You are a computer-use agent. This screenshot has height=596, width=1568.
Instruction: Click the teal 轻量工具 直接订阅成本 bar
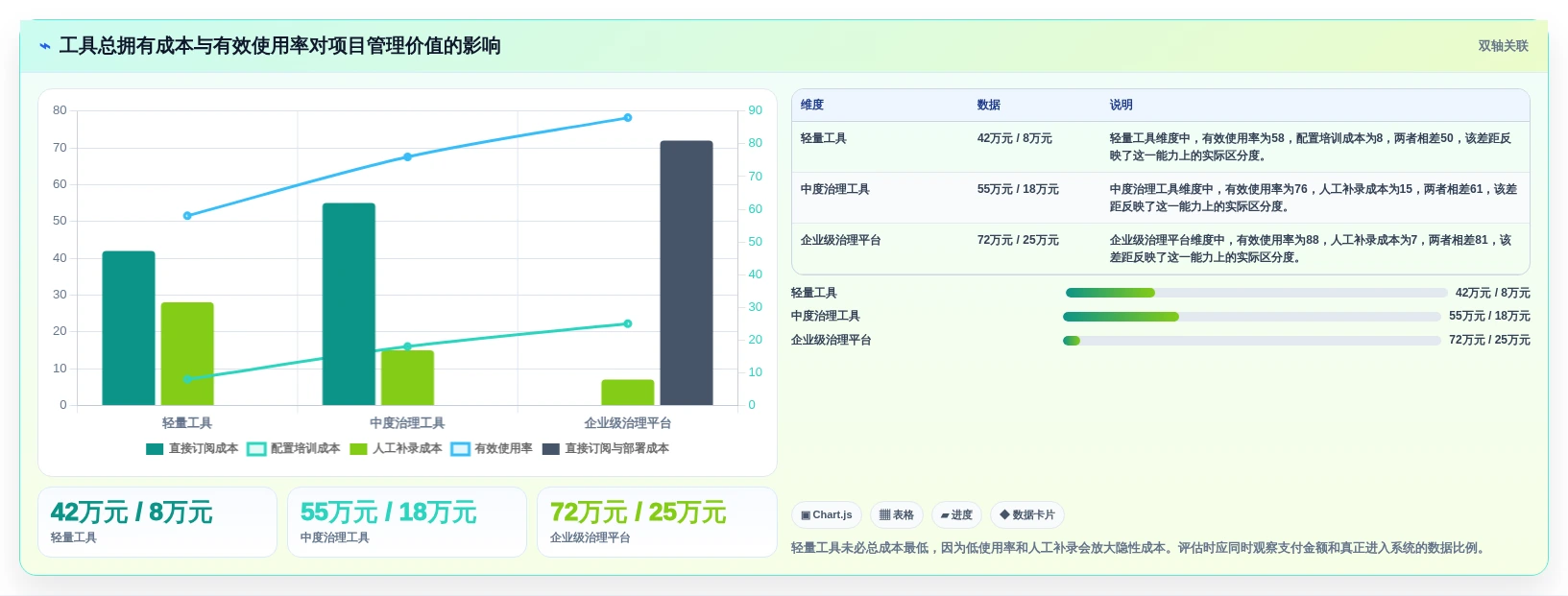129,328
